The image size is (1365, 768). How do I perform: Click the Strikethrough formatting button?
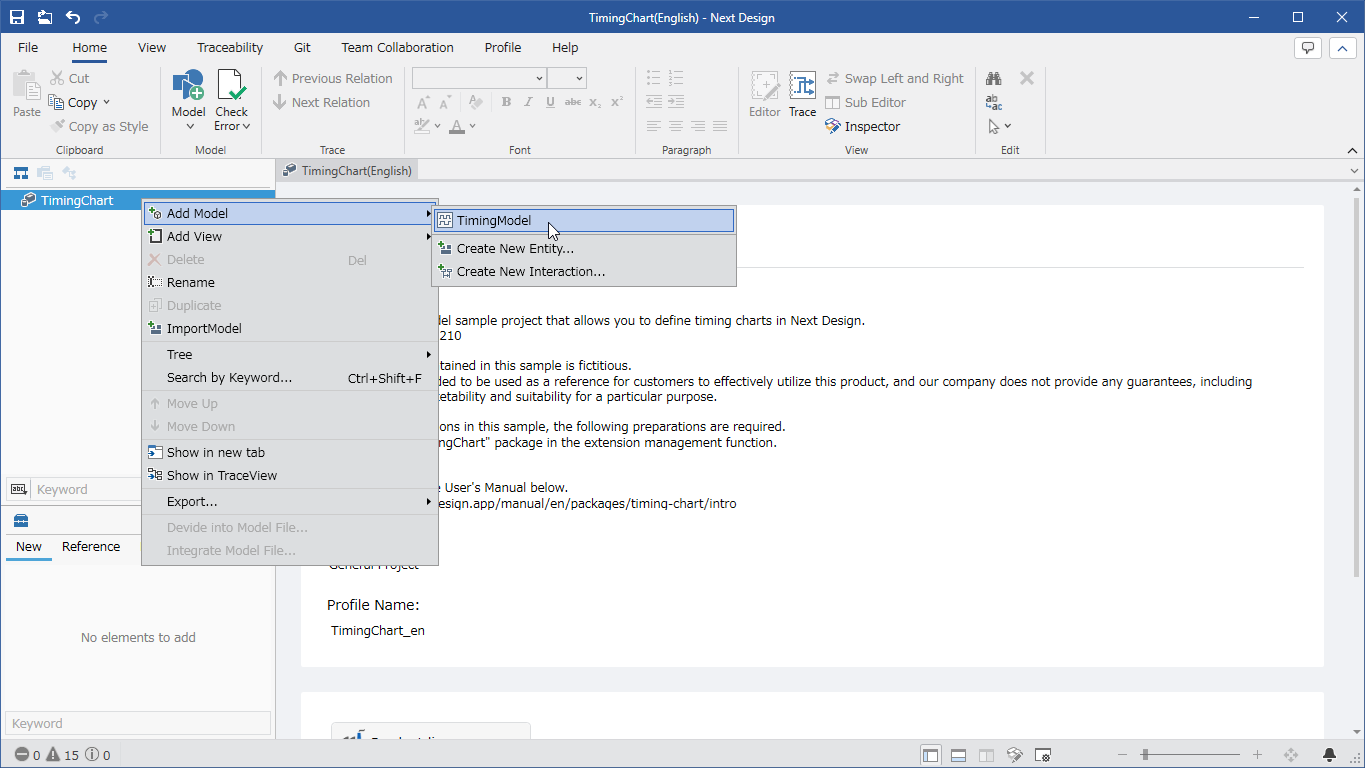573,102
